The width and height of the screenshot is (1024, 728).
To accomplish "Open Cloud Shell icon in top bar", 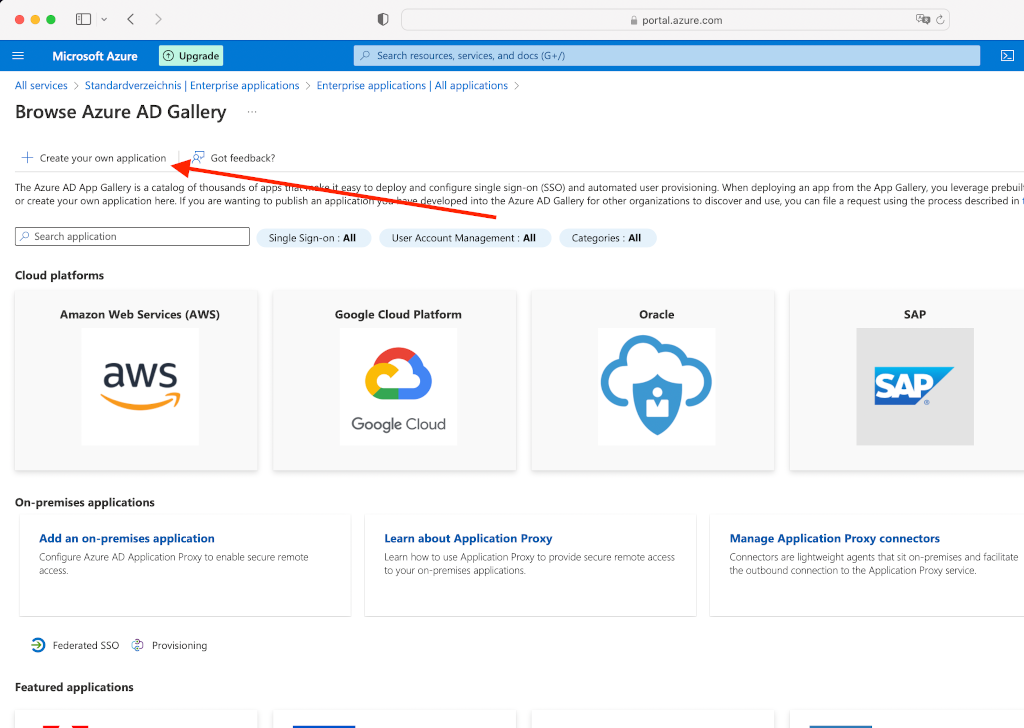I will pos(1007,55).
